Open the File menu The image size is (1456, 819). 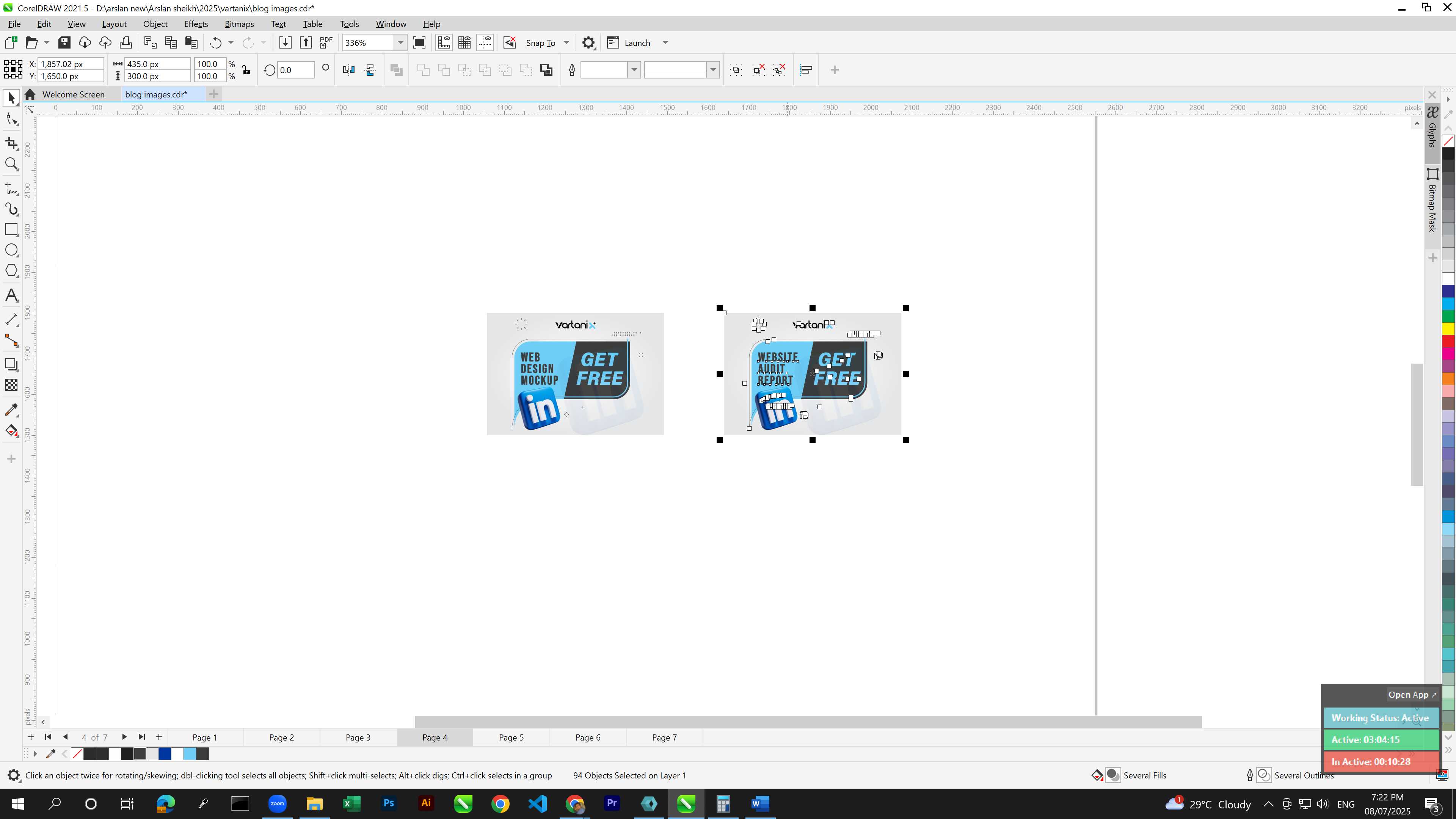[x=14, y=24]
